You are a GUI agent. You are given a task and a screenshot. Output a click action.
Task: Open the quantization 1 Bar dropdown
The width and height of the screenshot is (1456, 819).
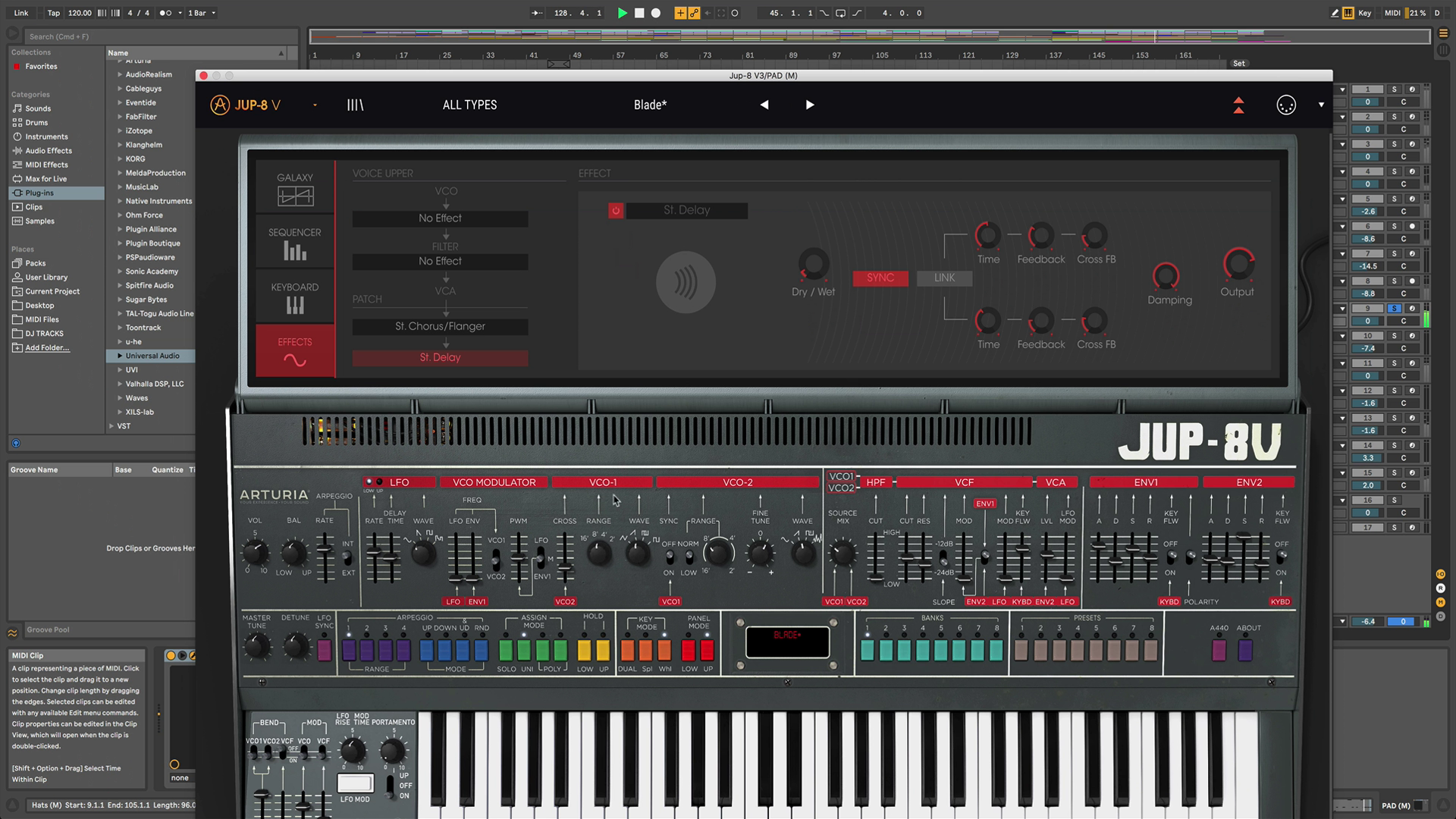[202, 13]
